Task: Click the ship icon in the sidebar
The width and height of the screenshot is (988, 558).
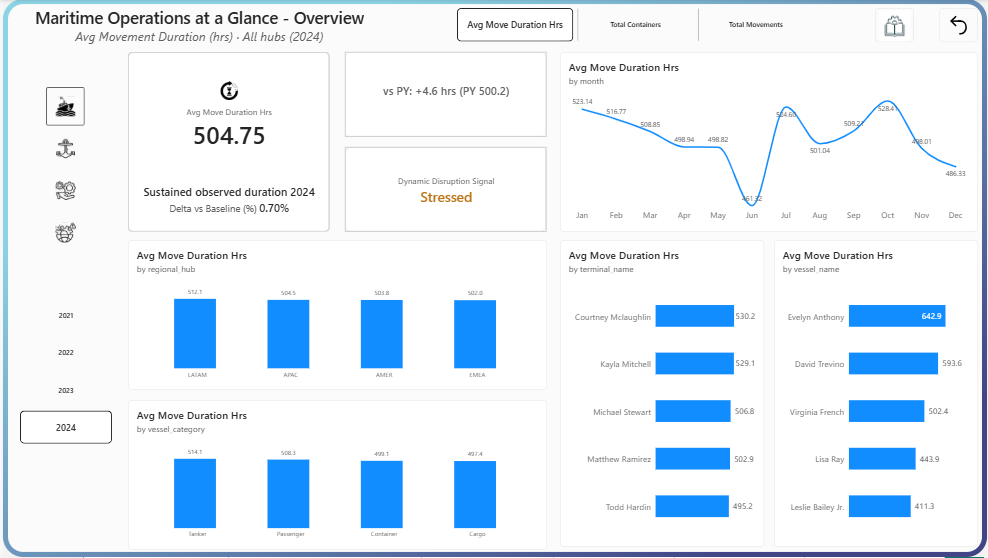Action: click(x=65, y=106)
